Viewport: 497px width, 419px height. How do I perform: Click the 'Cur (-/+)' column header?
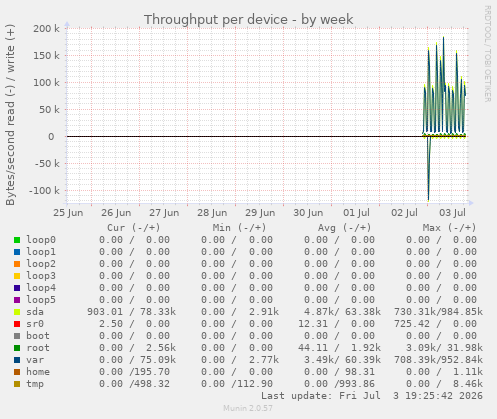(134, 228)
